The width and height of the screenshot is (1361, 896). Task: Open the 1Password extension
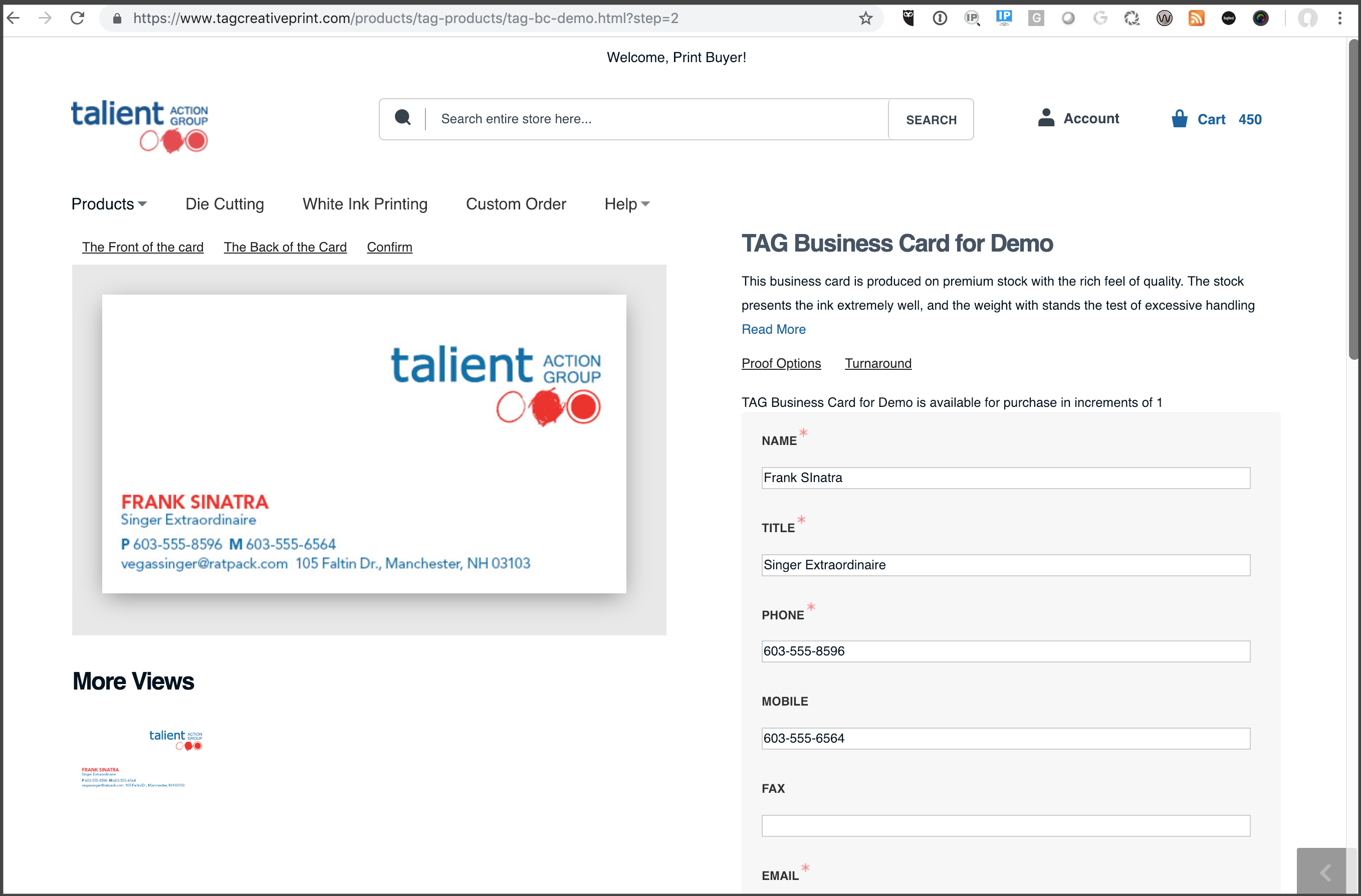940,19
